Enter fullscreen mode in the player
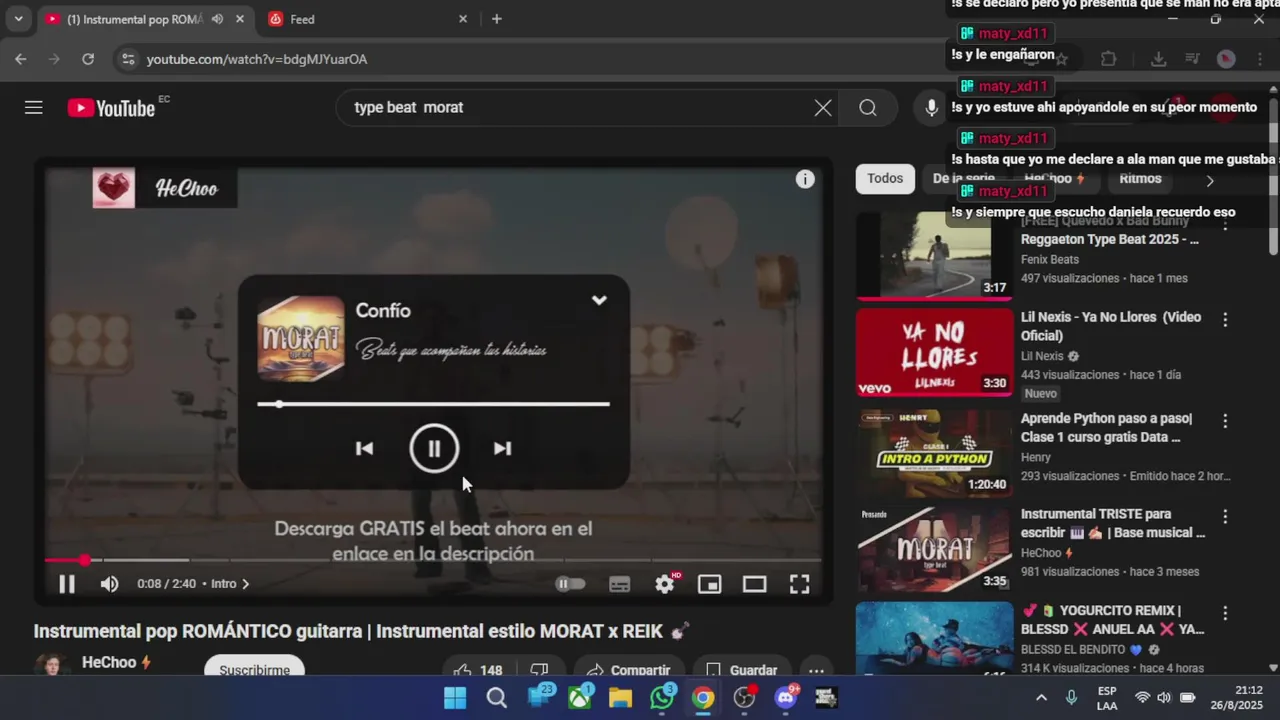The height and width of the screenshot is (720, 1280). 799,584
